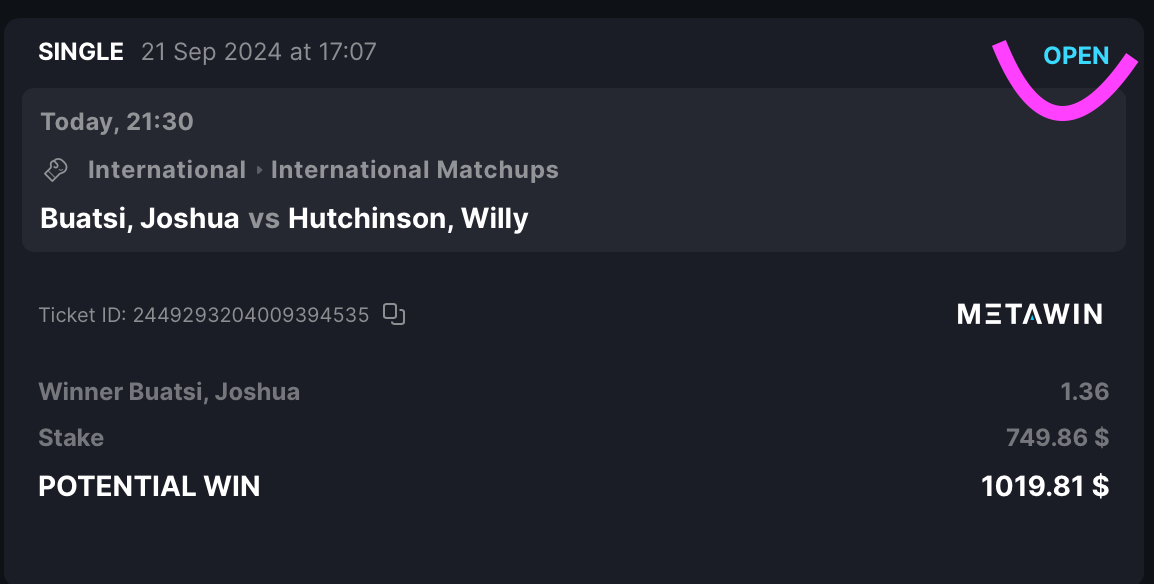Click the MetaWin logo
This screenshot has width=1154, height=584.
(1030, 314)
